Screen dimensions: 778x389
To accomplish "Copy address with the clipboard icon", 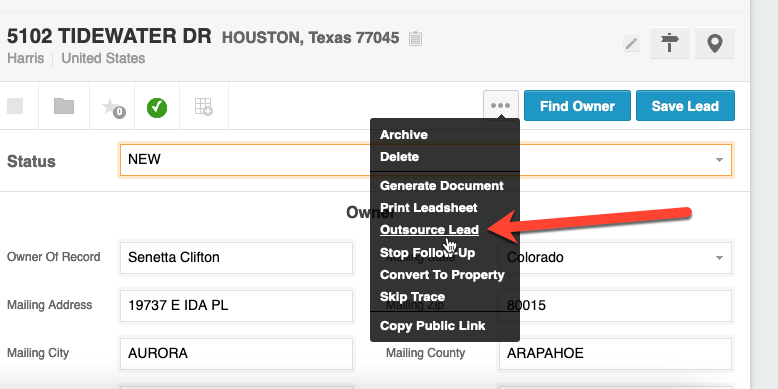I will tap(415, 38).
